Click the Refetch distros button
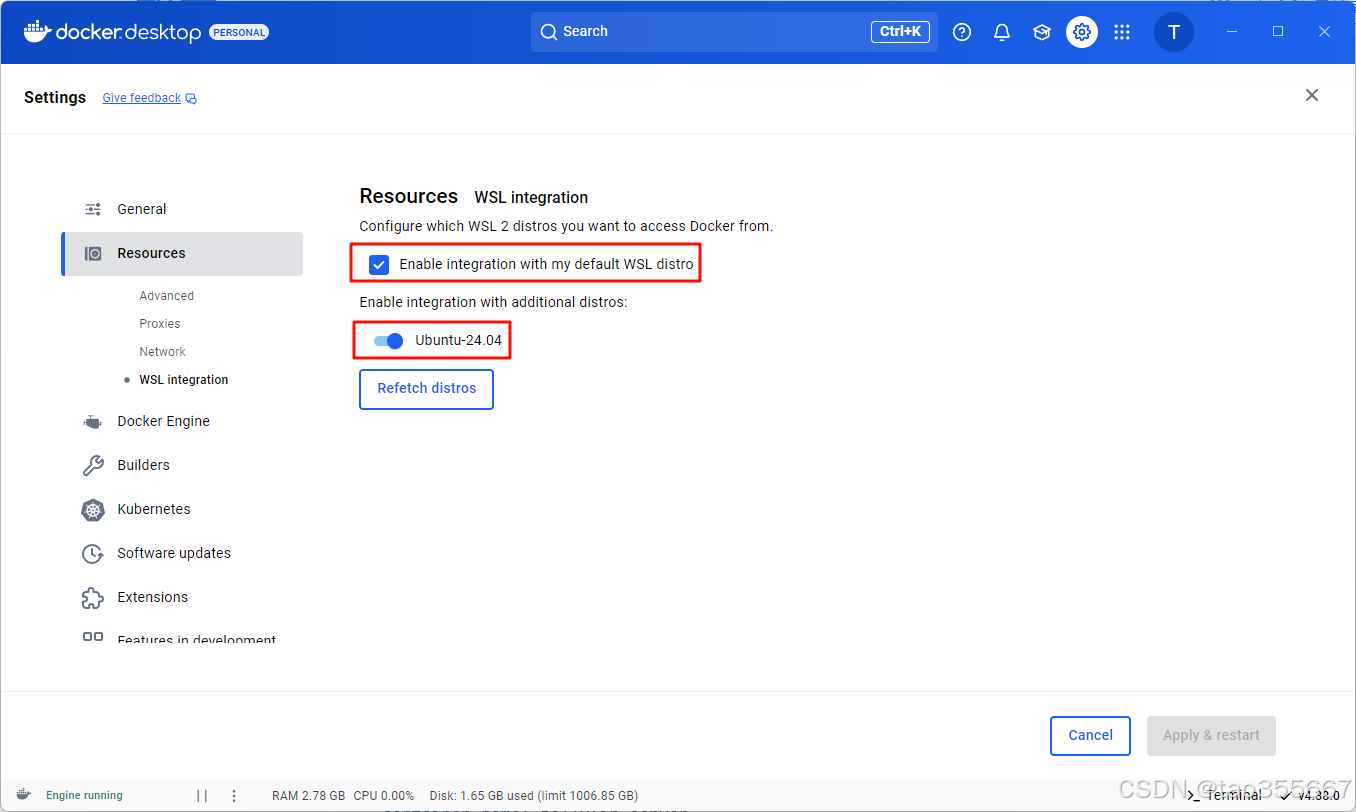 (x=427, y=389)
